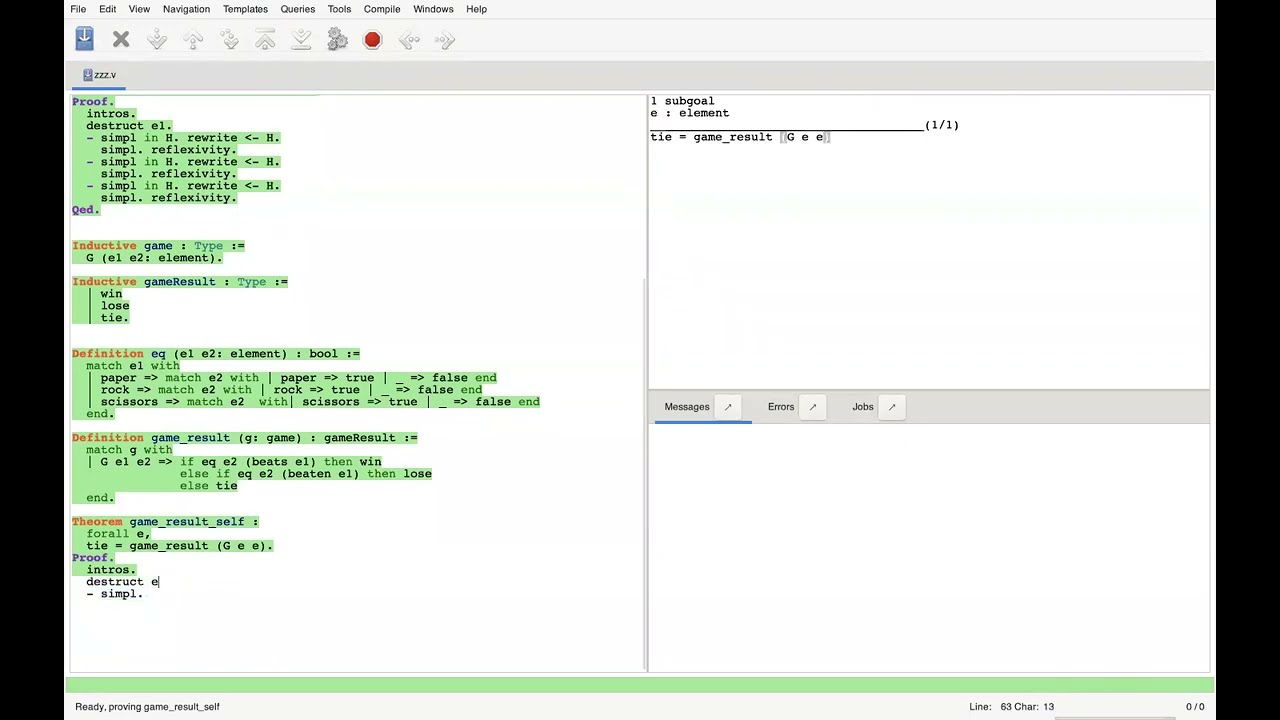Click the 'match g with' line

tap(129, 450)
